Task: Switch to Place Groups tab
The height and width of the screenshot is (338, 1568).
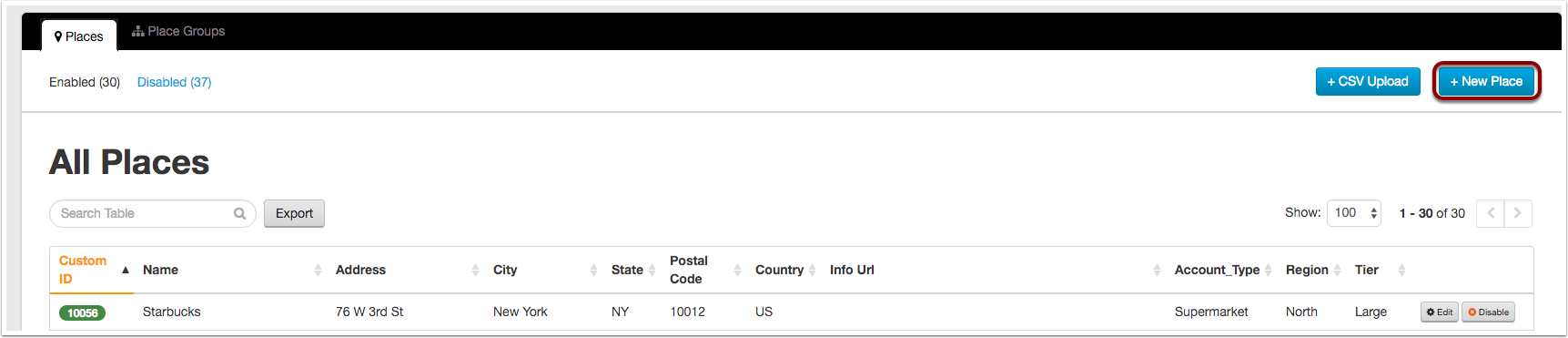Action: [178, 31]
